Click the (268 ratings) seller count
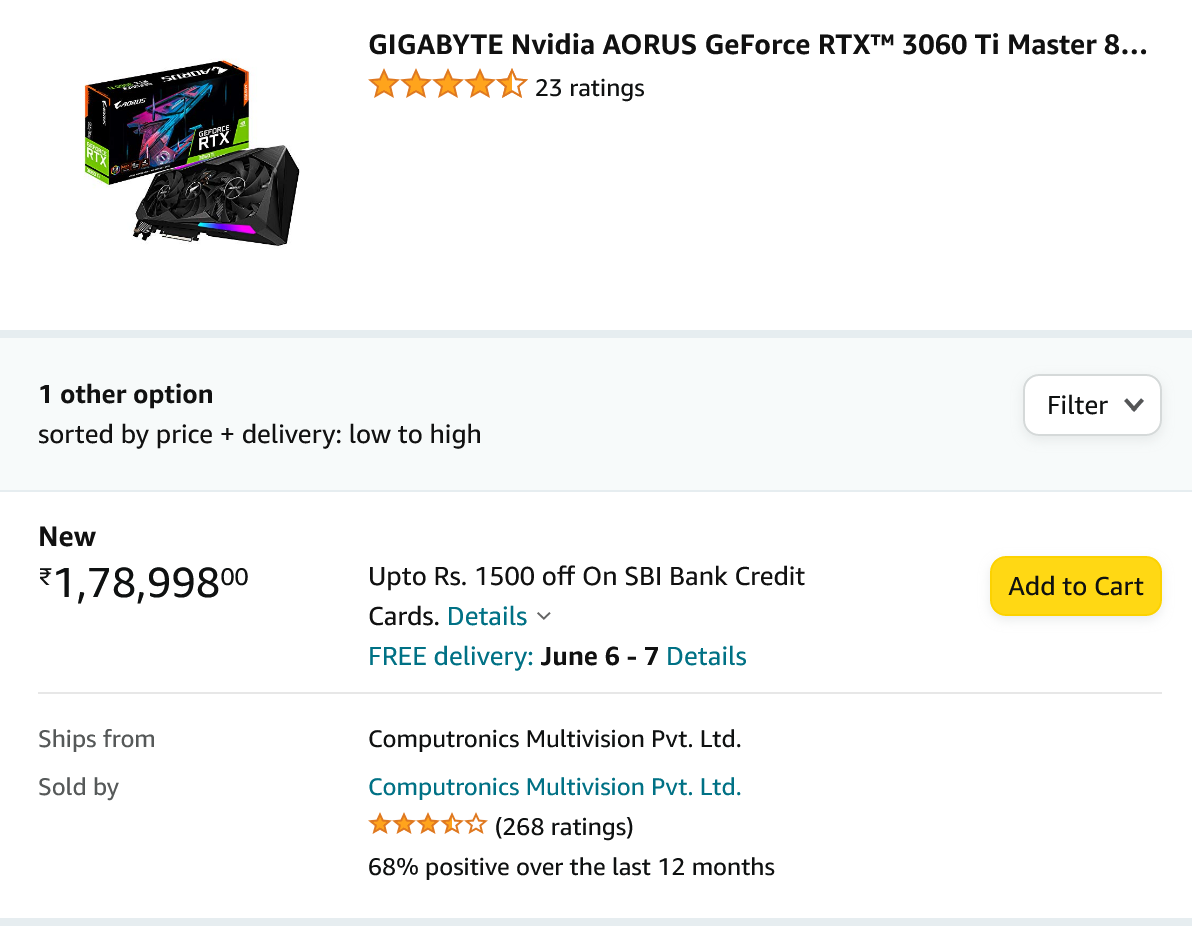1192x926 pixels. [x=564, y=827]
